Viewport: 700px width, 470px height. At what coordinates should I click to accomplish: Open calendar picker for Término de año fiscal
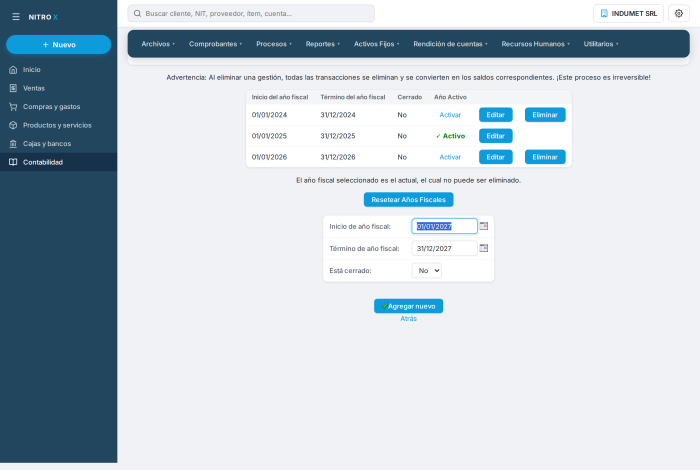click(483, 248)
